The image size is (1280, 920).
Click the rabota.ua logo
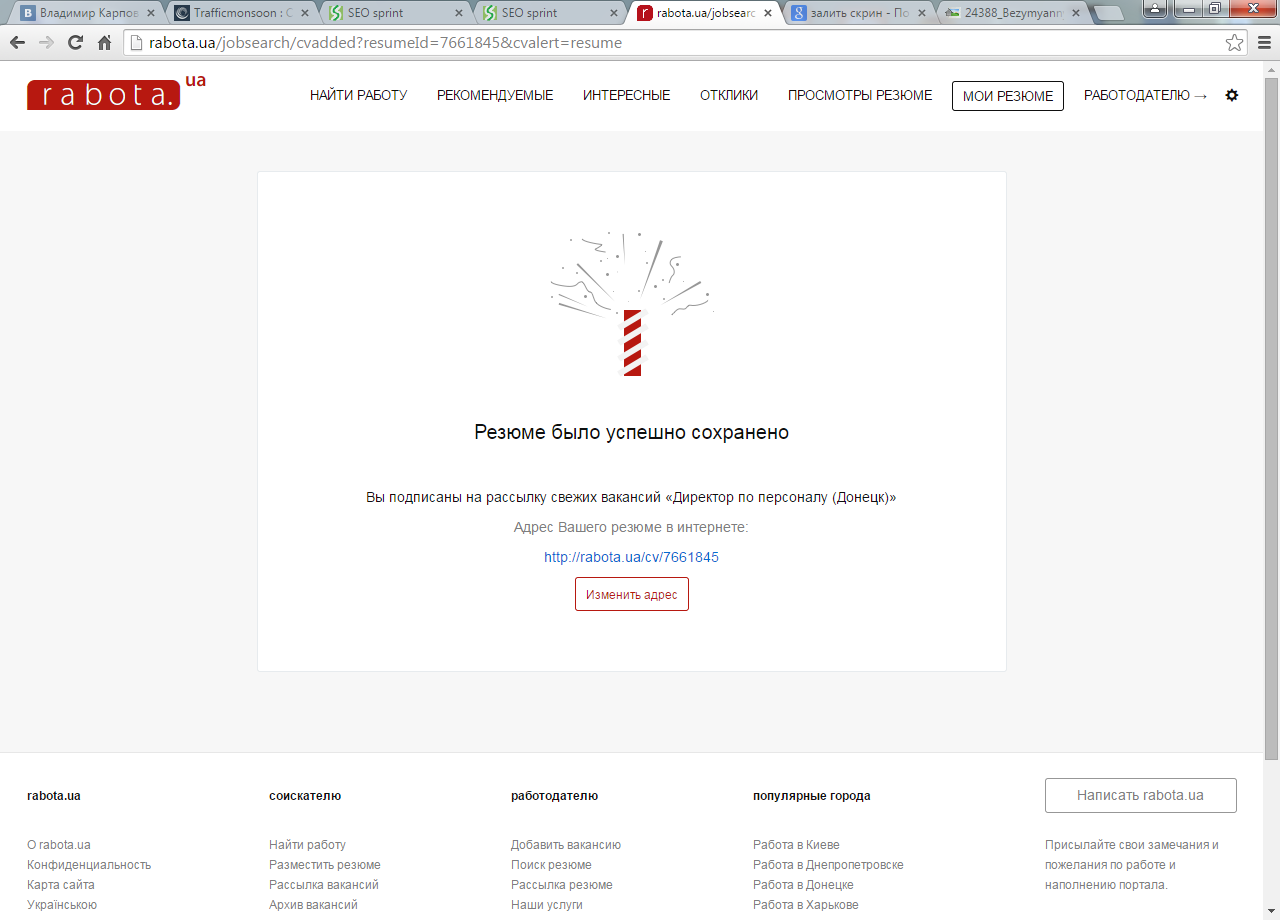[116, 91]
